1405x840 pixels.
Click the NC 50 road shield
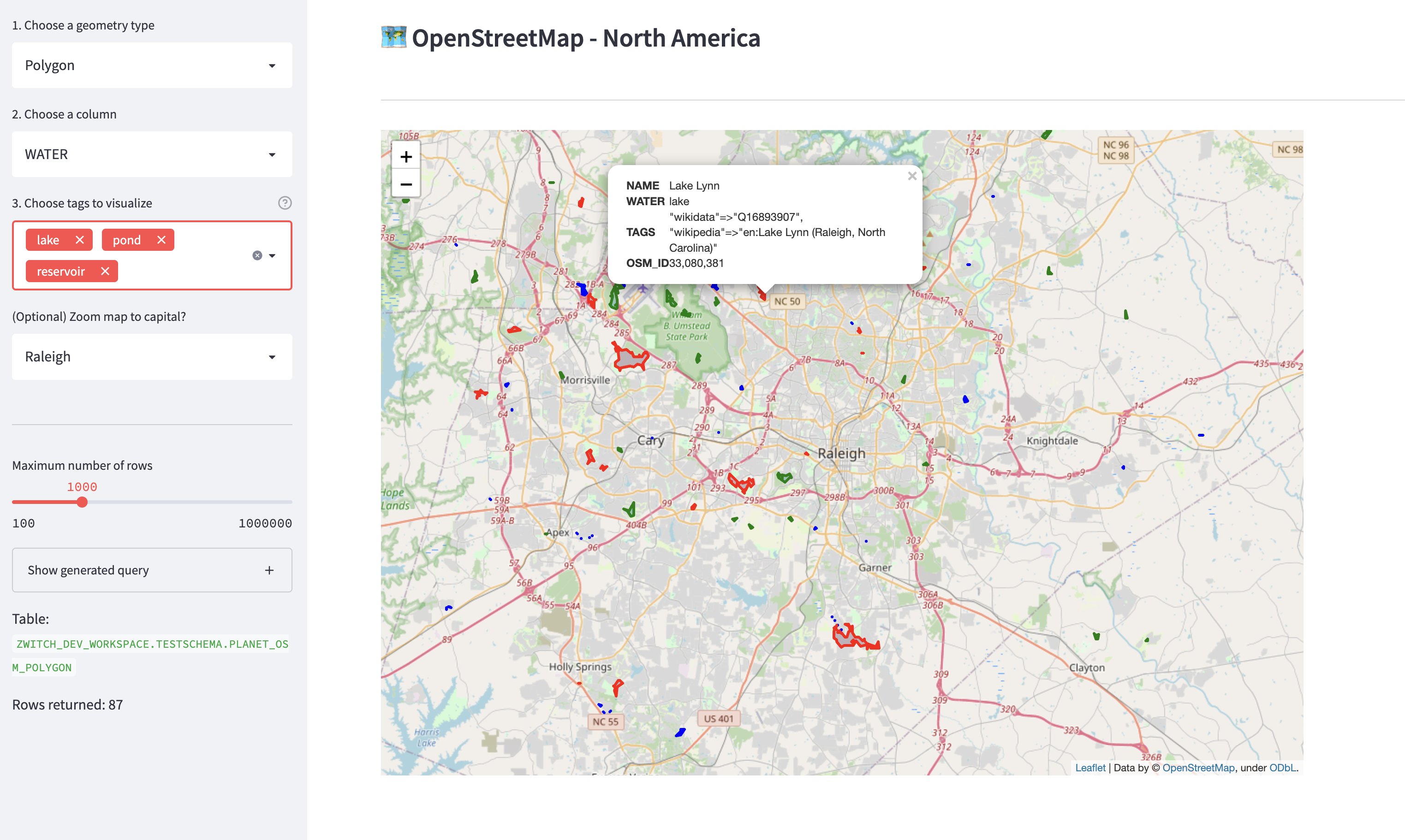coord(787,302)
